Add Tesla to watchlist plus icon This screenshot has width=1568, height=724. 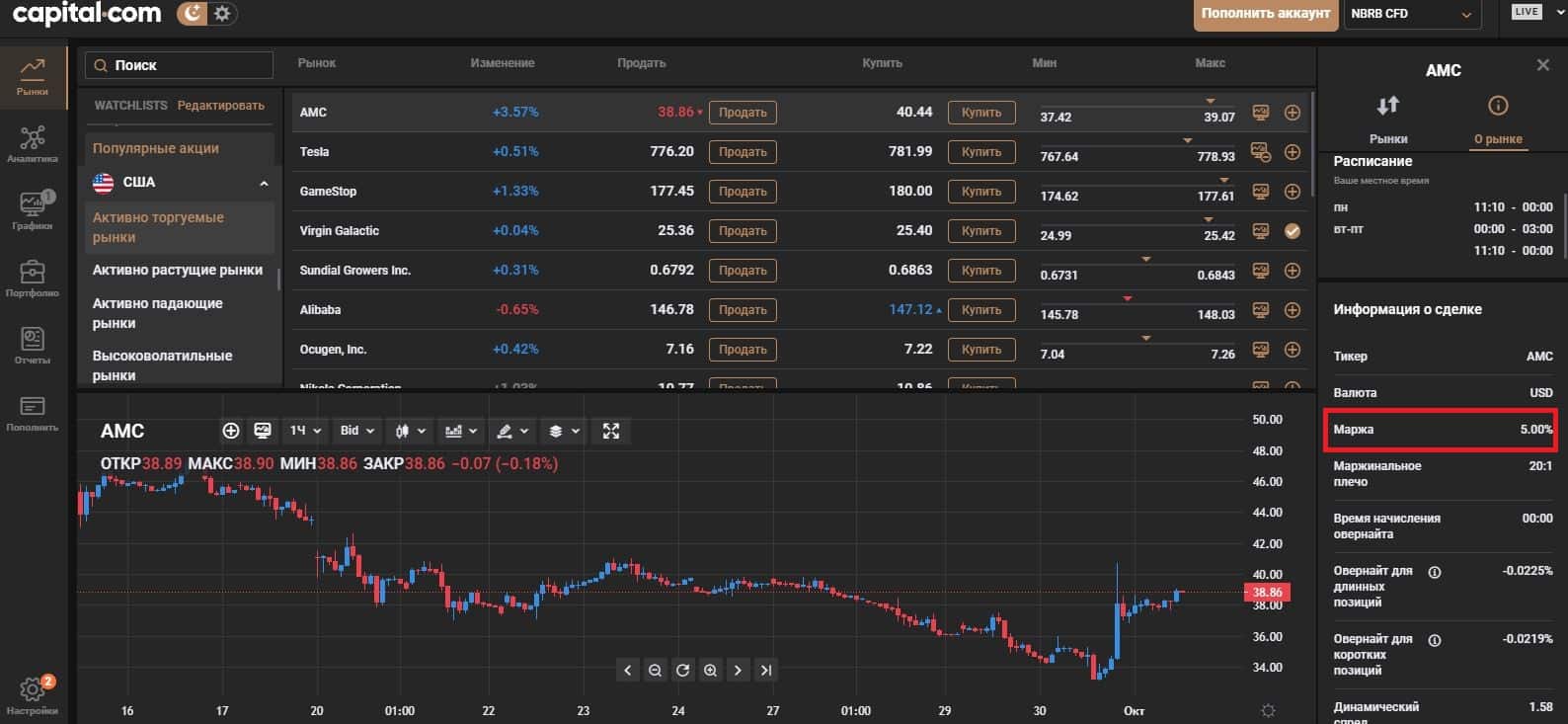pos(1292,152)
